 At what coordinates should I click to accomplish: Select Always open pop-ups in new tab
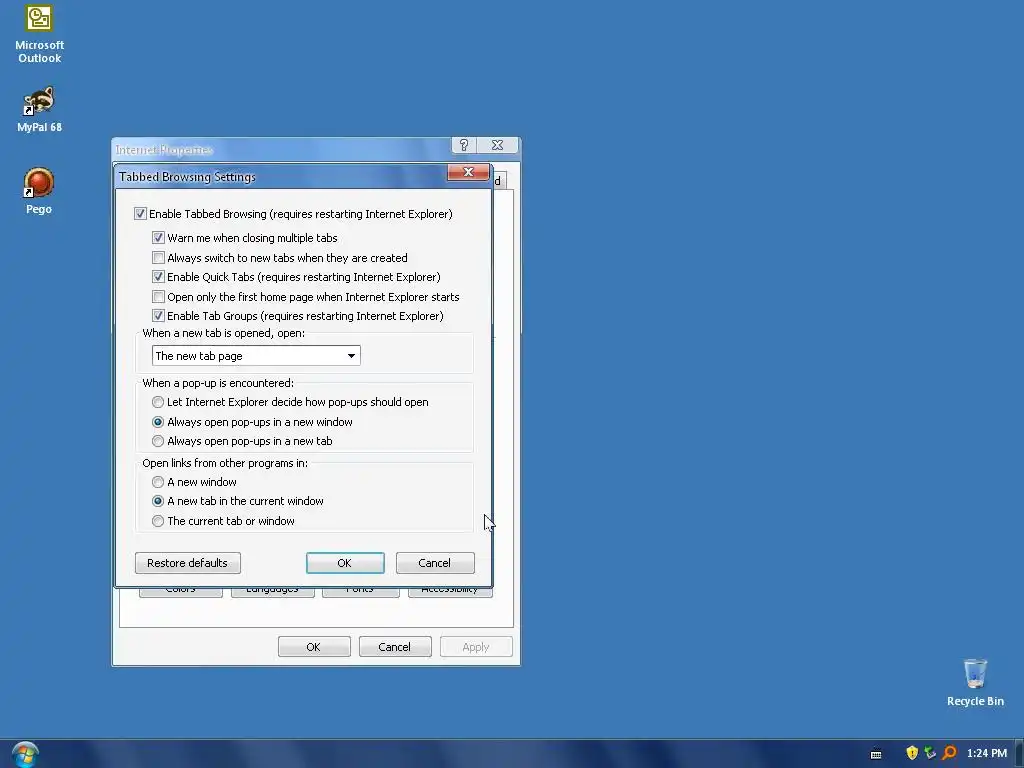(x=158, y=441)
